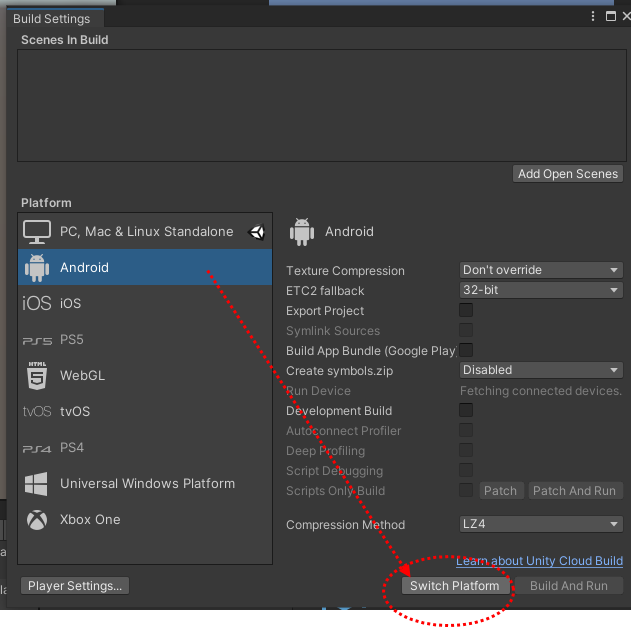This screenshot has width=631, height=627.
Task: Open the ETC2 fallback 32-bit dropdown
Action: coord(541,290)
